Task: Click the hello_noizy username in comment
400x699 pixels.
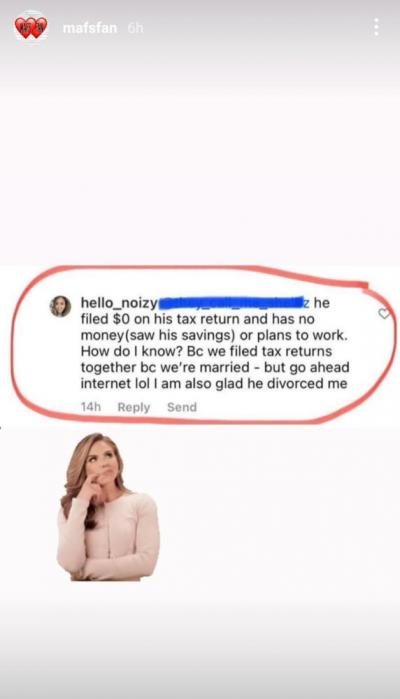Action: [x=119, y=303]
